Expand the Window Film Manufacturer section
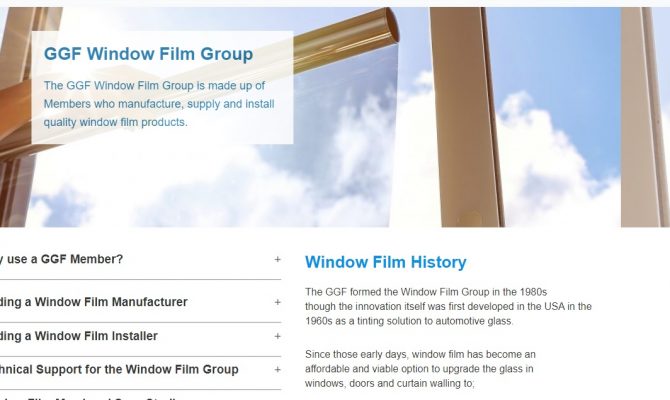Screen dimensions: 670x400 (140, 302)
